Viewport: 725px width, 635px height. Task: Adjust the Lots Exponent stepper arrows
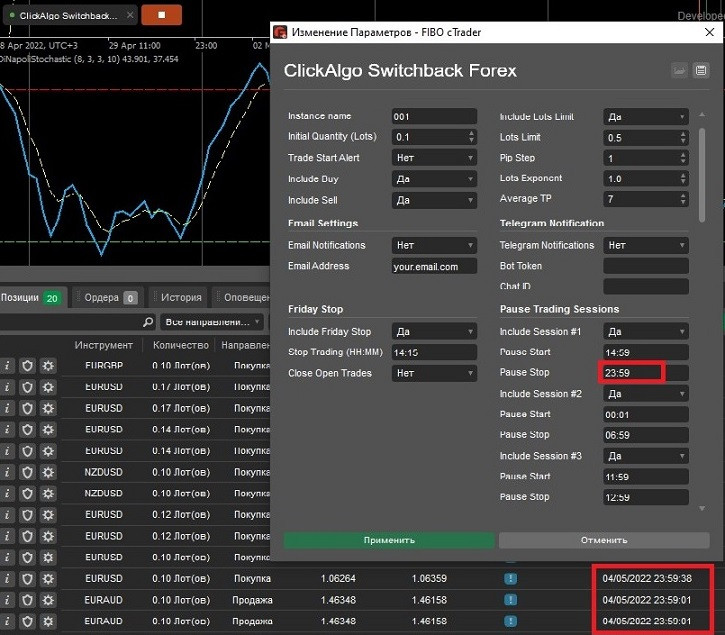(x=683, y=179)
